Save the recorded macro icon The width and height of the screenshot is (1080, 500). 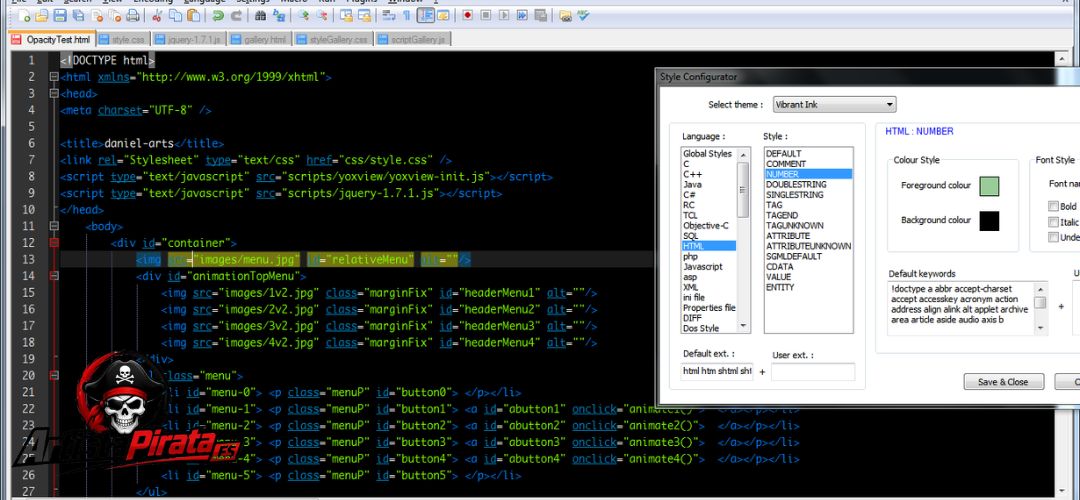click(540, 15)
